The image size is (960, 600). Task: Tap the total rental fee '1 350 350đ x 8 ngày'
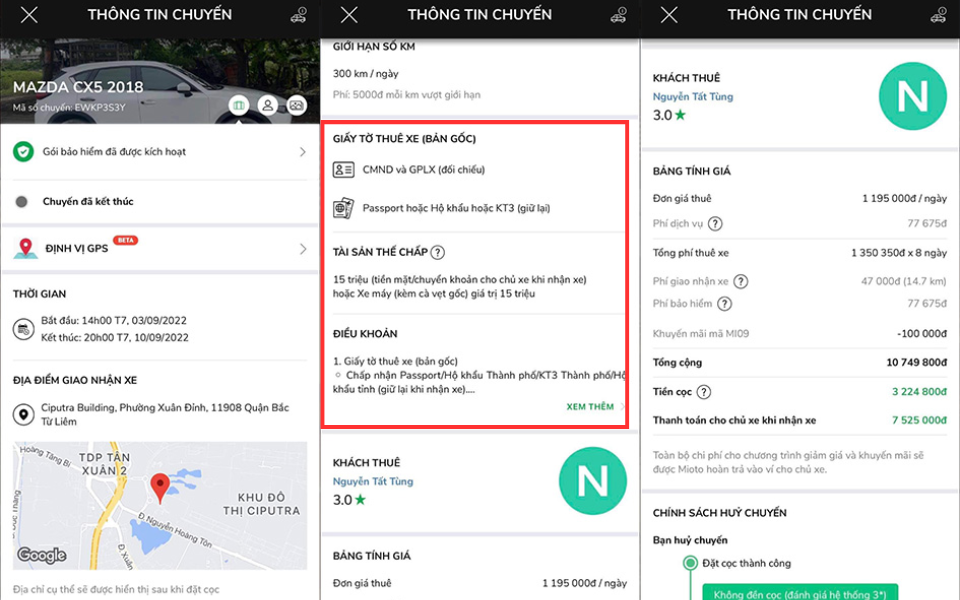tap(899, 253)
